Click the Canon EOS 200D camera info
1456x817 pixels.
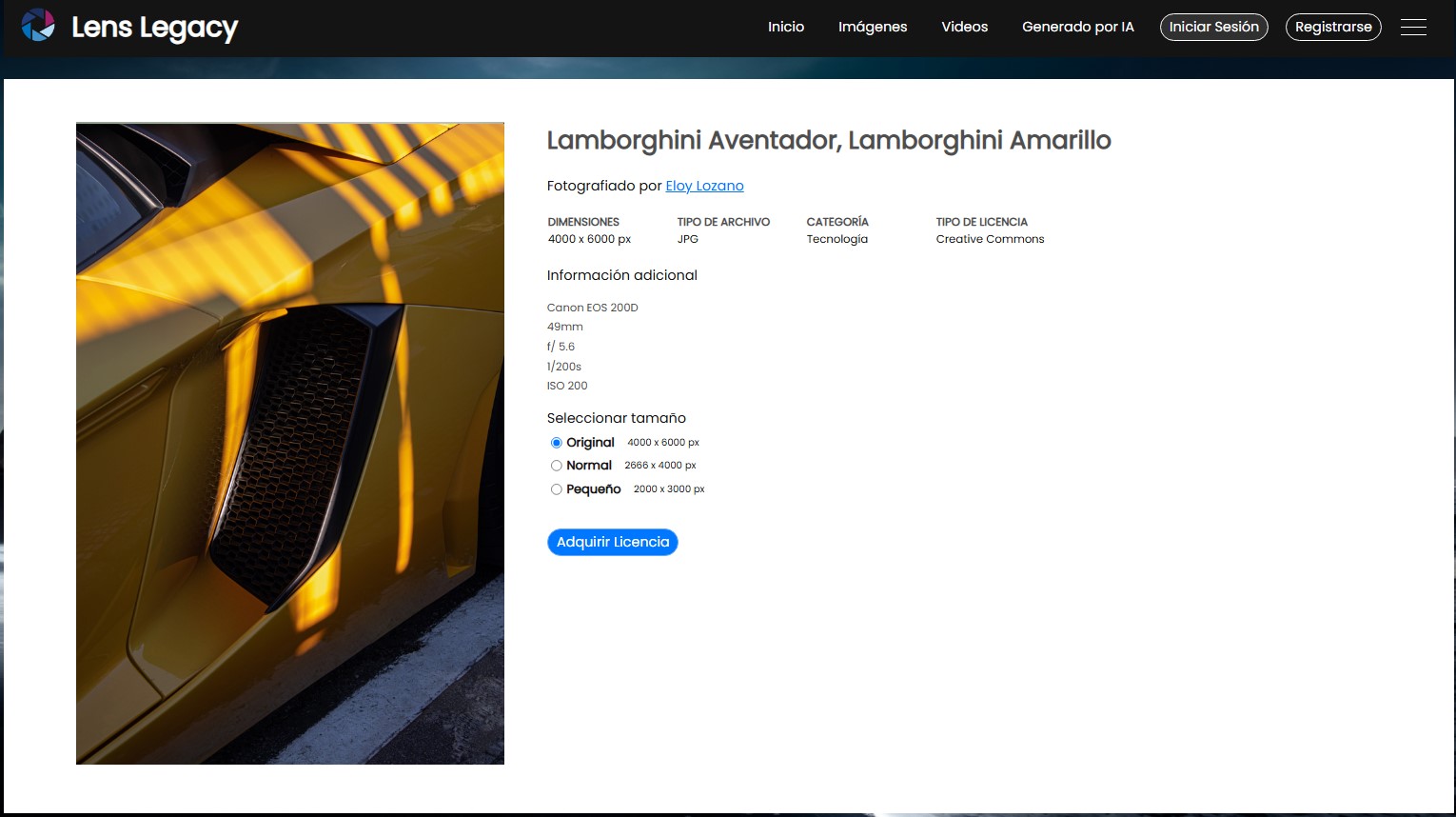click(592, 308)
